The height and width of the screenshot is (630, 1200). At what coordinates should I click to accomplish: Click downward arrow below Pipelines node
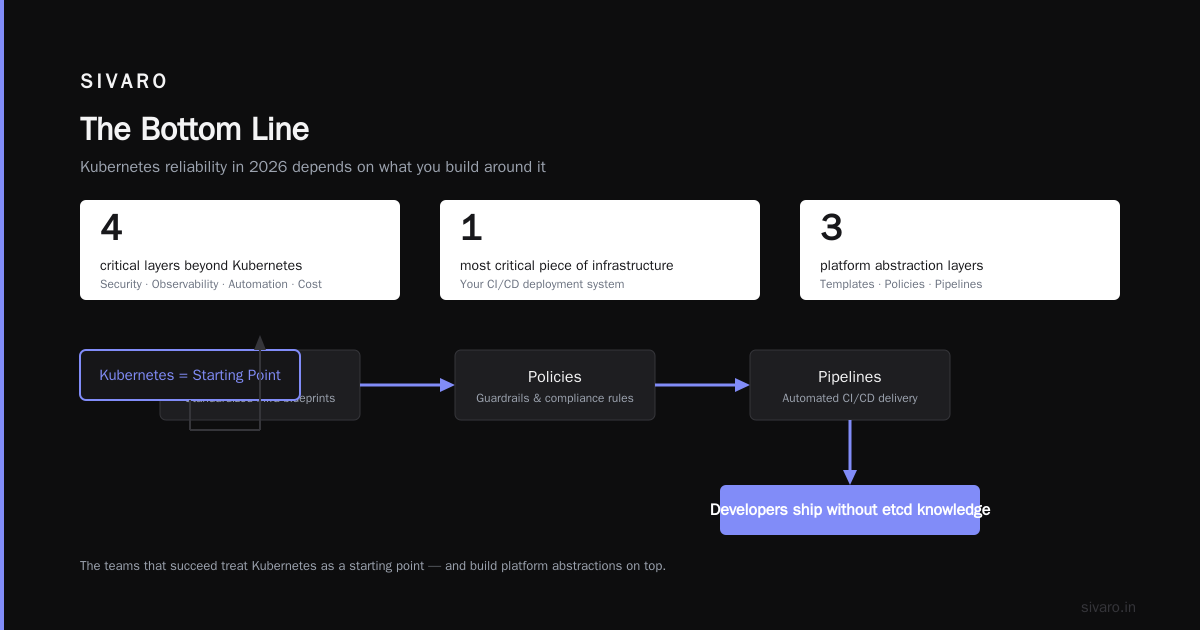[x=850, y=452]
